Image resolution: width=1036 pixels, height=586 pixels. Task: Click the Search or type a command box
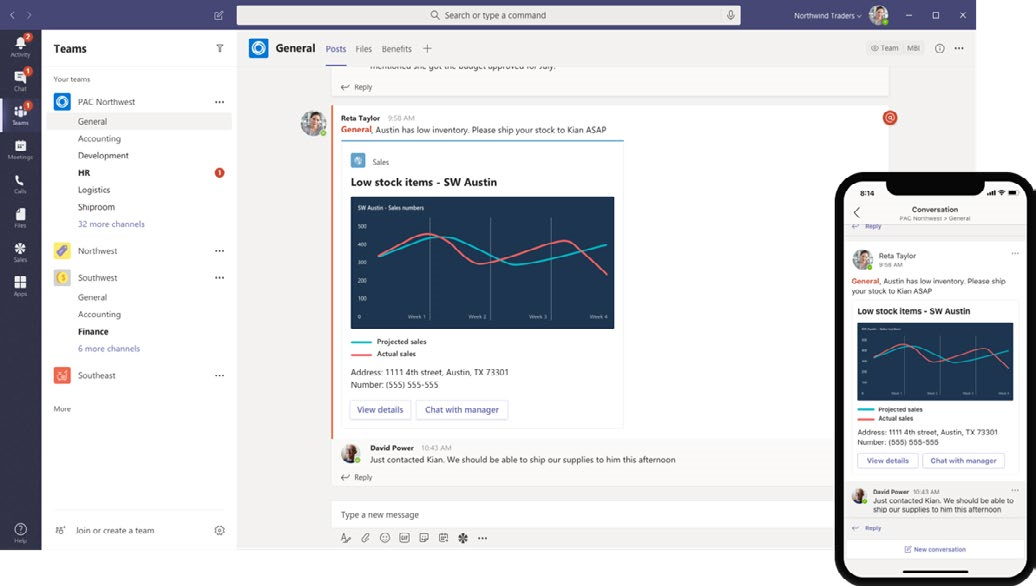point(488,15)
